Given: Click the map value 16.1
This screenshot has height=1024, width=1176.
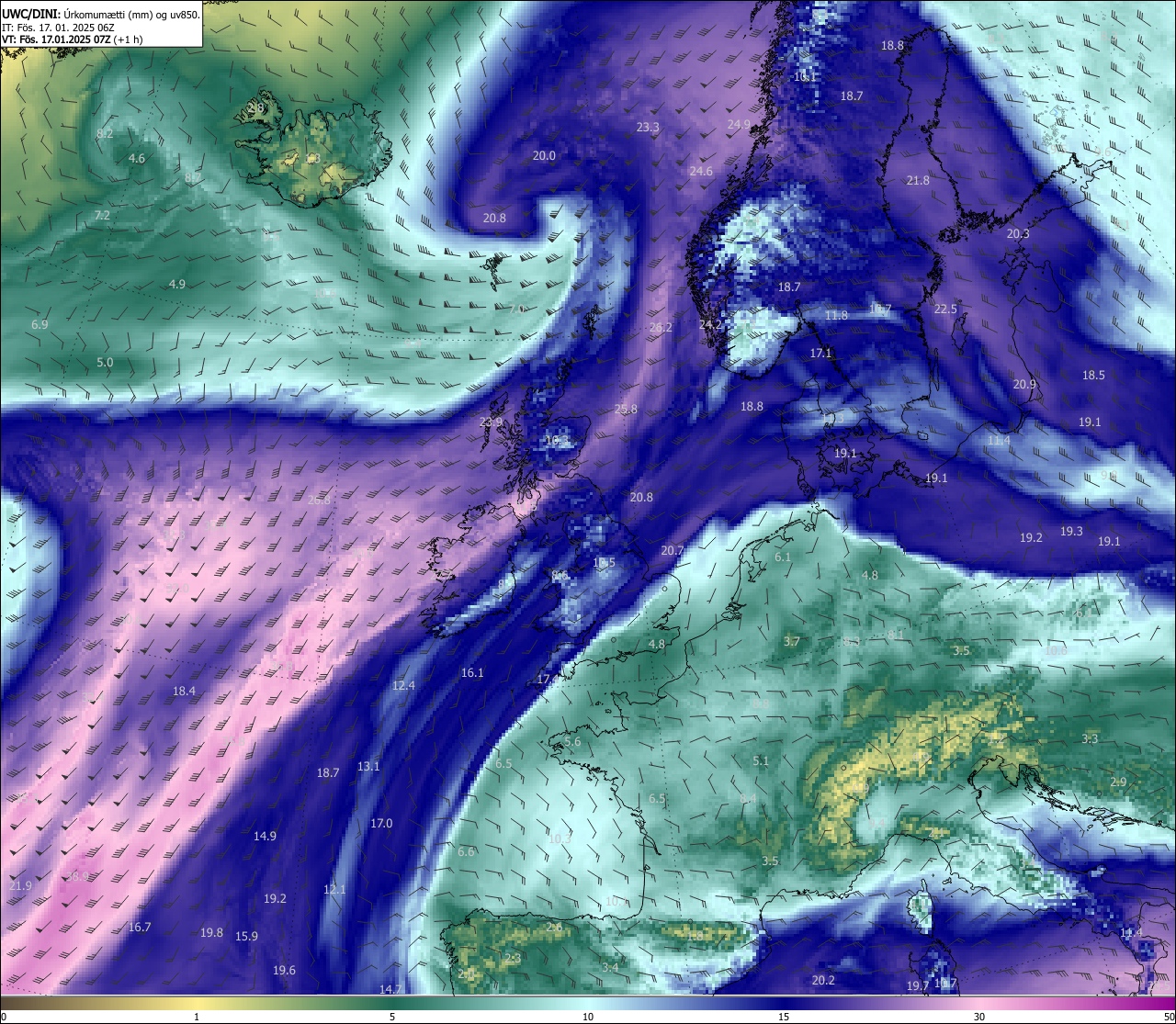Looking at the screenshot, I should point(471,673).
